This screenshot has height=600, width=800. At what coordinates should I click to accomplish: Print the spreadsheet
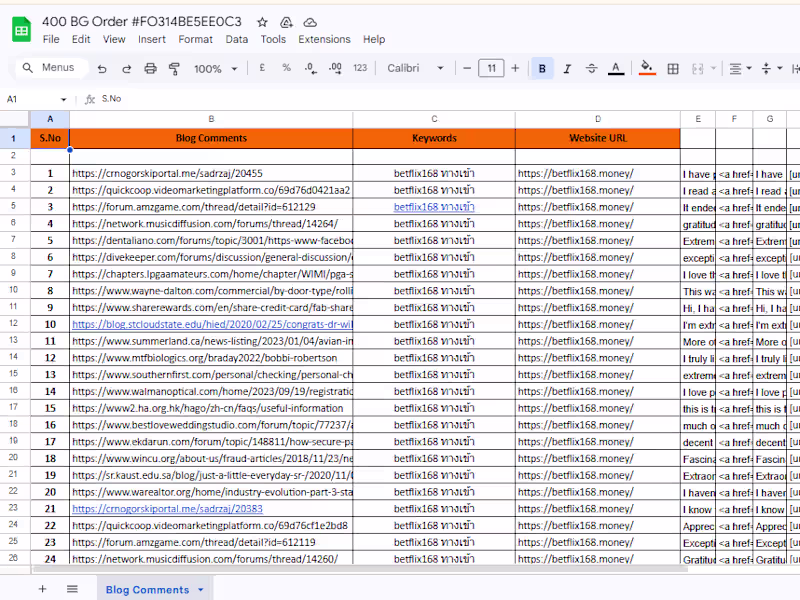(x=150, y=68)
